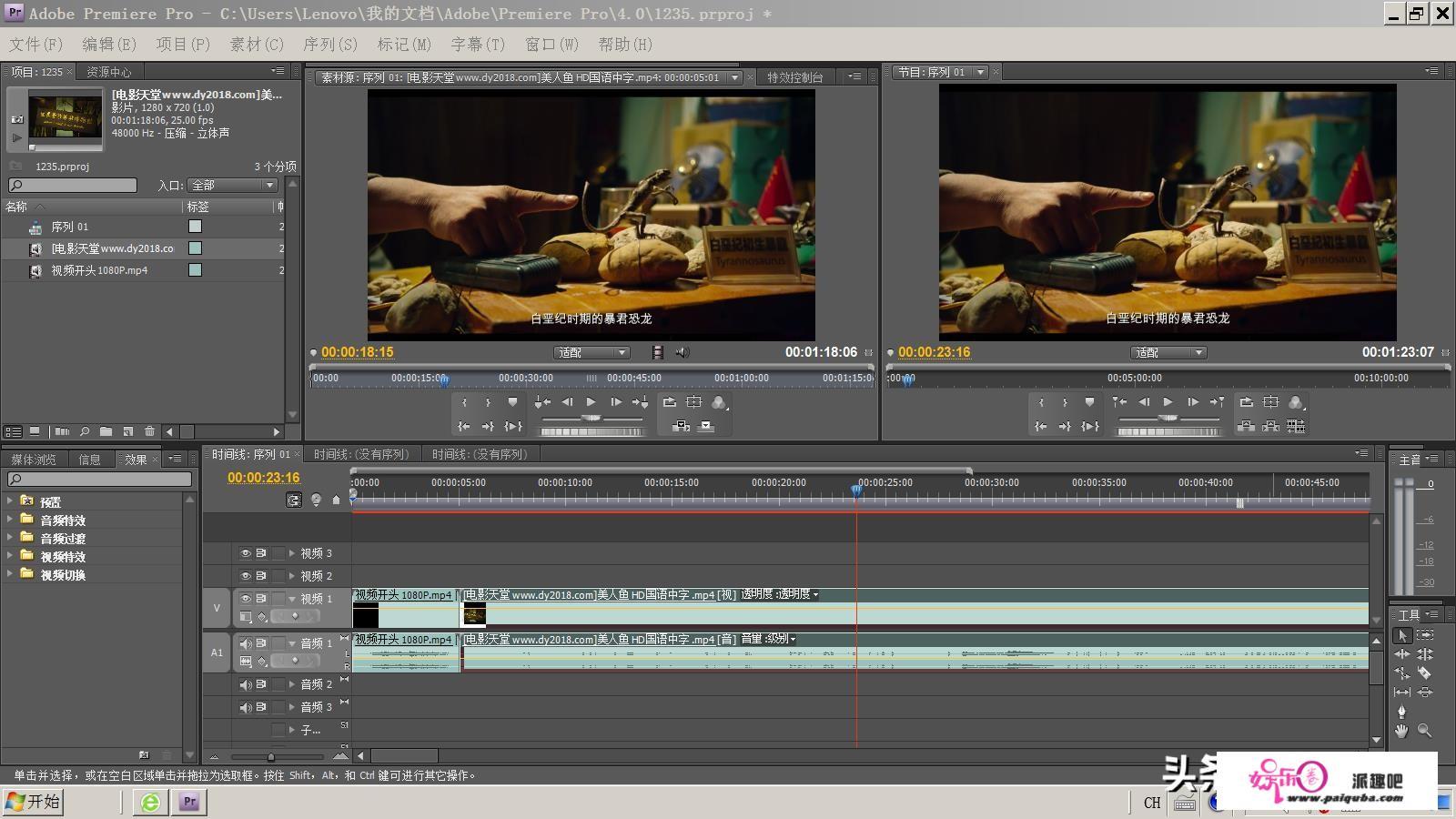Click set unnumbered marker in timeline header
Viewport: 1456px width, 819px height.
click(x=336, y=500)
